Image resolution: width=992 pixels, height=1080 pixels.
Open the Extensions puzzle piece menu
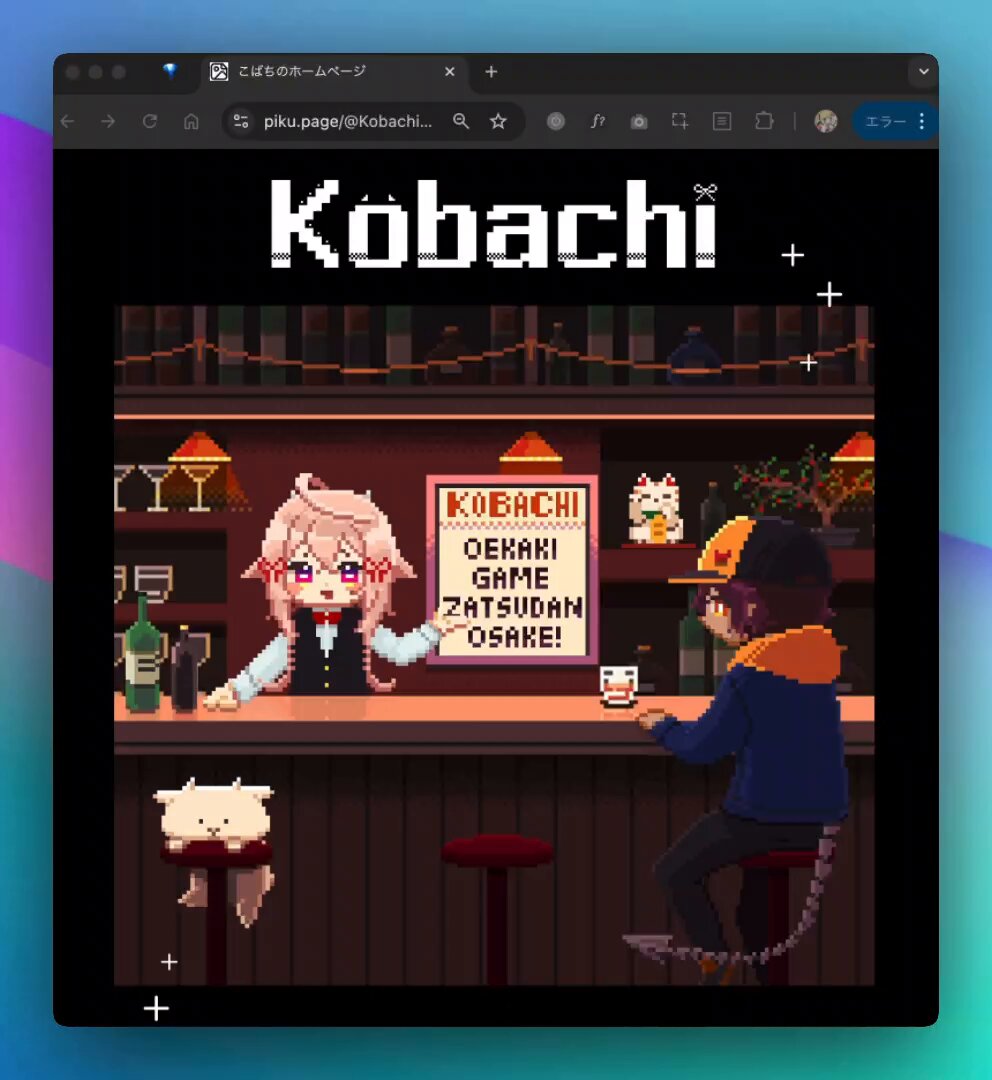[763, 122]
